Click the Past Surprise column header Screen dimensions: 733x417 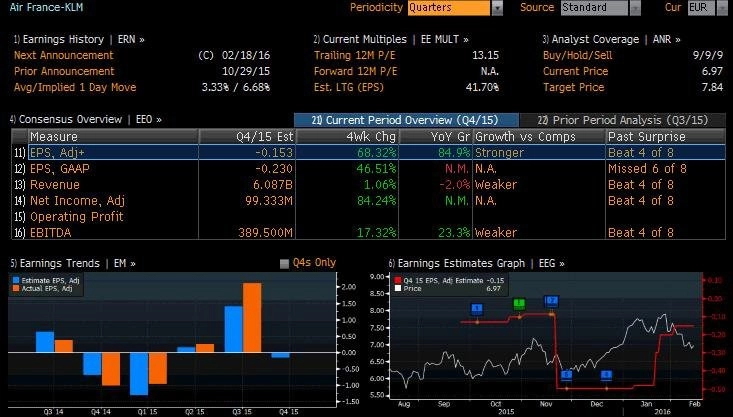tap(665, 137)
